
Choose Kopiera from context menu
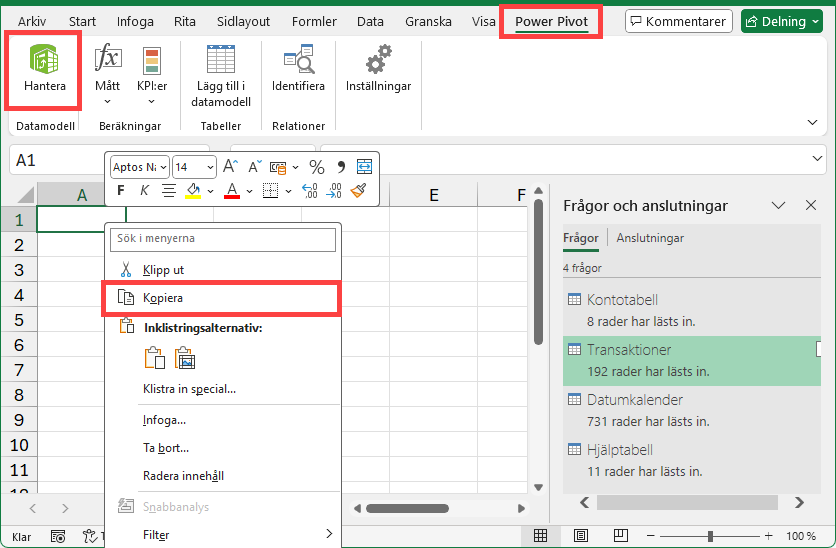[221, 298]
